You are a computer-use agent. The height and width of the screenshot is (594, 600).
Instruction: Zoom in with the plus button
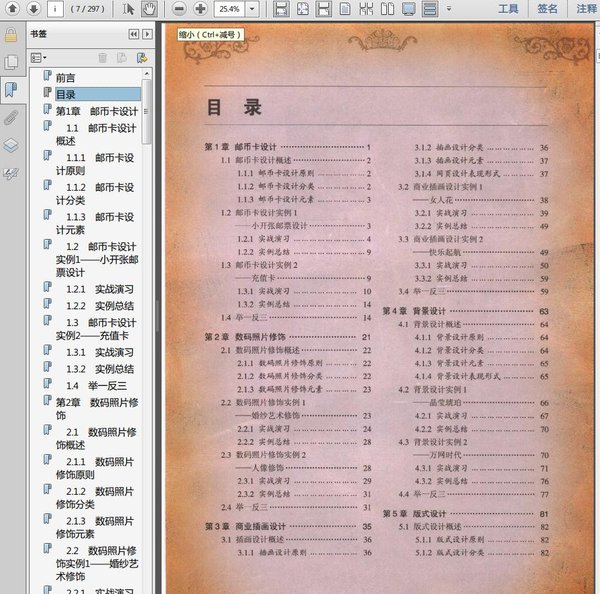pos(200,9)
